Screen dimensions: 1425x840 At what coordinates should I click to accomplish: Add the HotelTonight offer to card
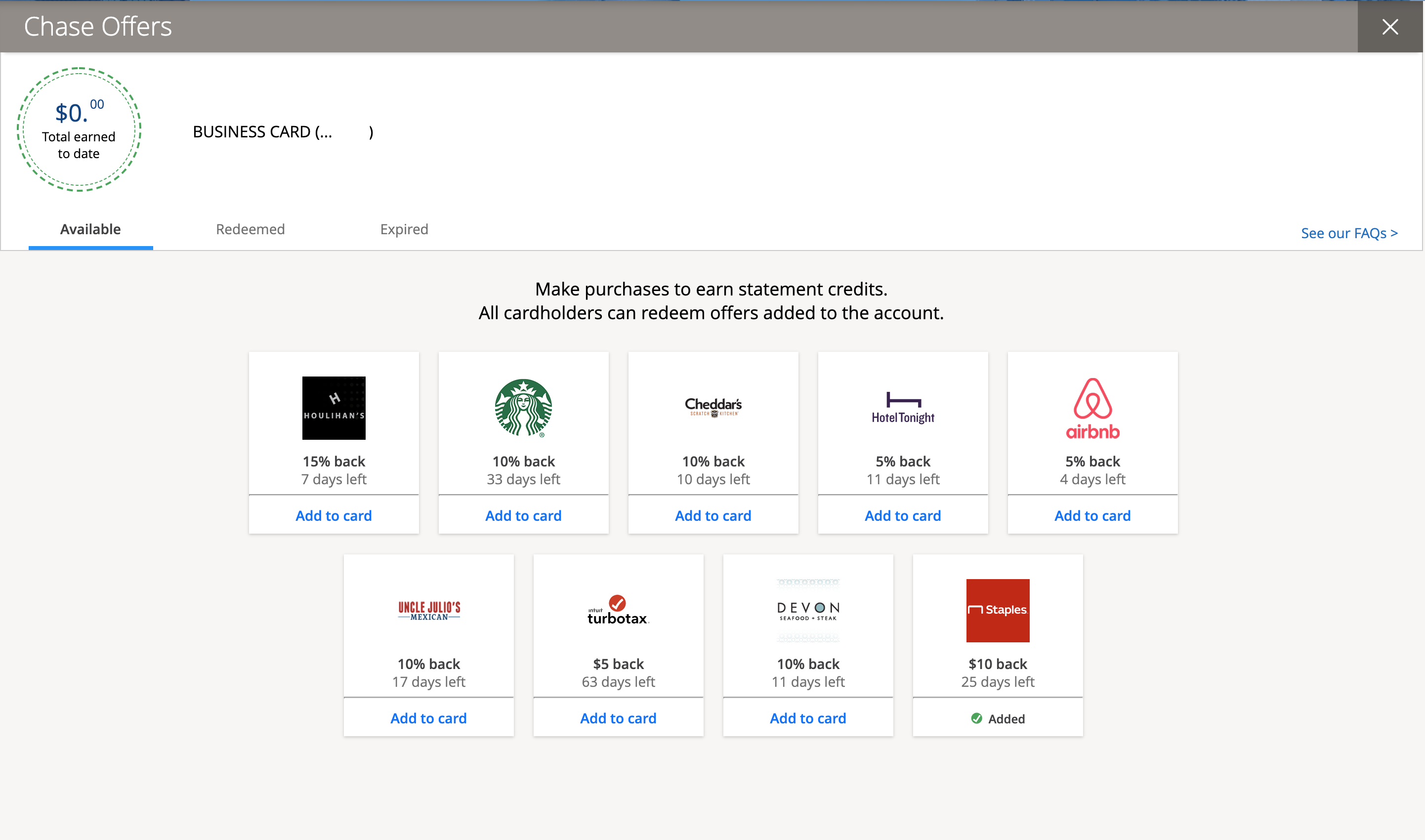pyautogui.click(x=903, y=516)
